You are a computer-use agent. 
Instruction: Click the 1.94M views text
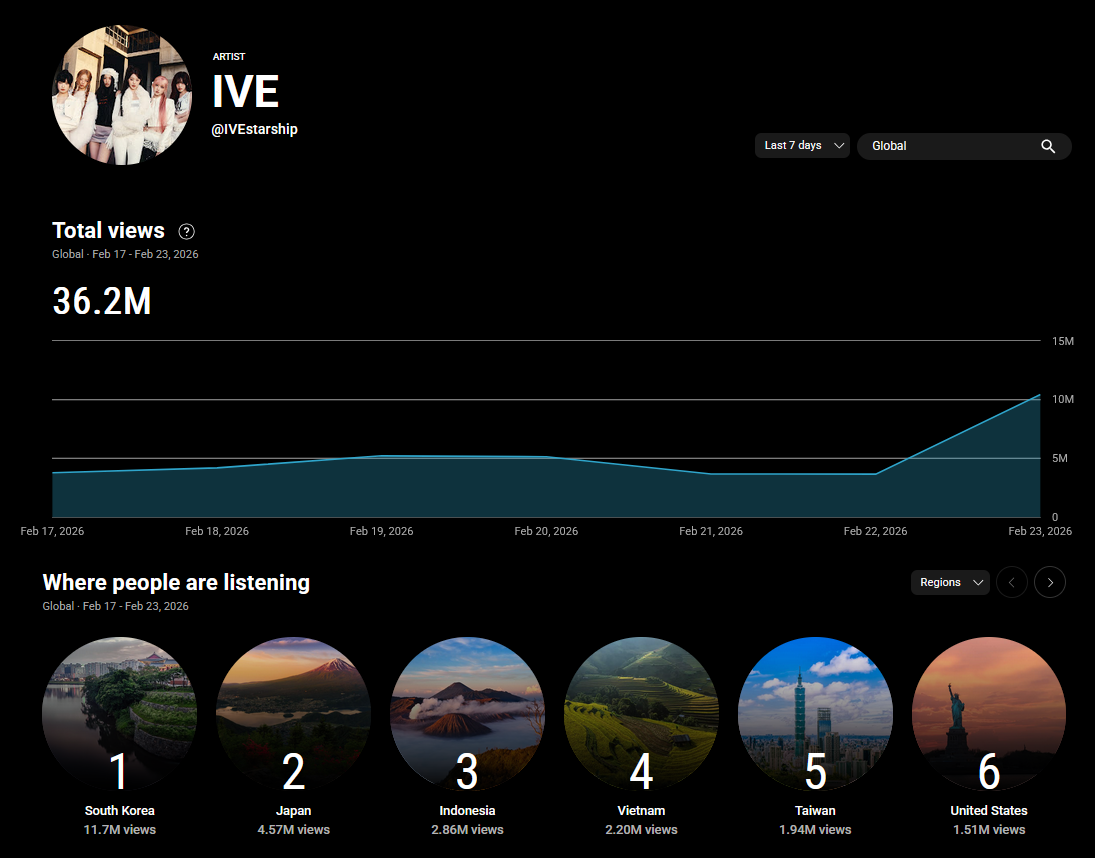(815, 829)
